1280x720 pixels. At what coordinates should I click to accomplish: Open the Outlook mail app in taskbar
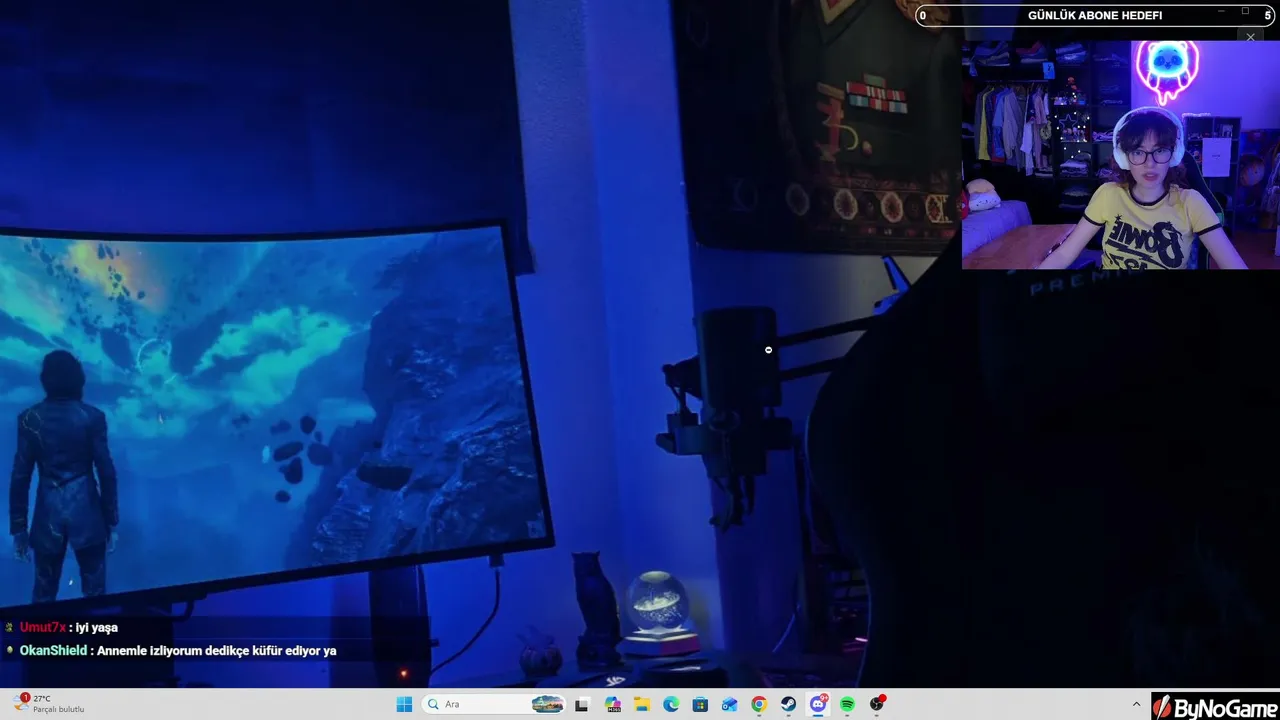point(730,704)
